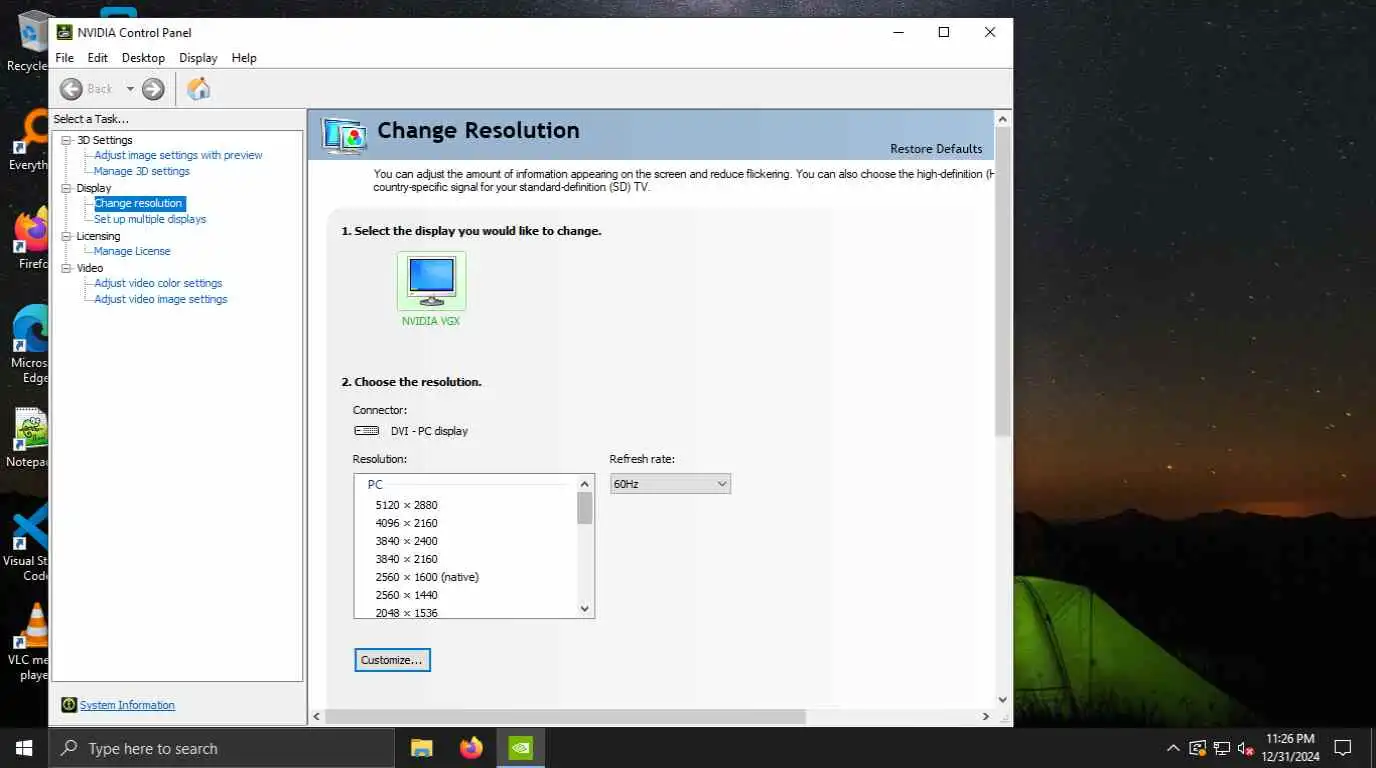Image resolution: width=1376 pixels, height=768 pixels.
Task: Go to the Home page icon
Action: pos(199,89)
